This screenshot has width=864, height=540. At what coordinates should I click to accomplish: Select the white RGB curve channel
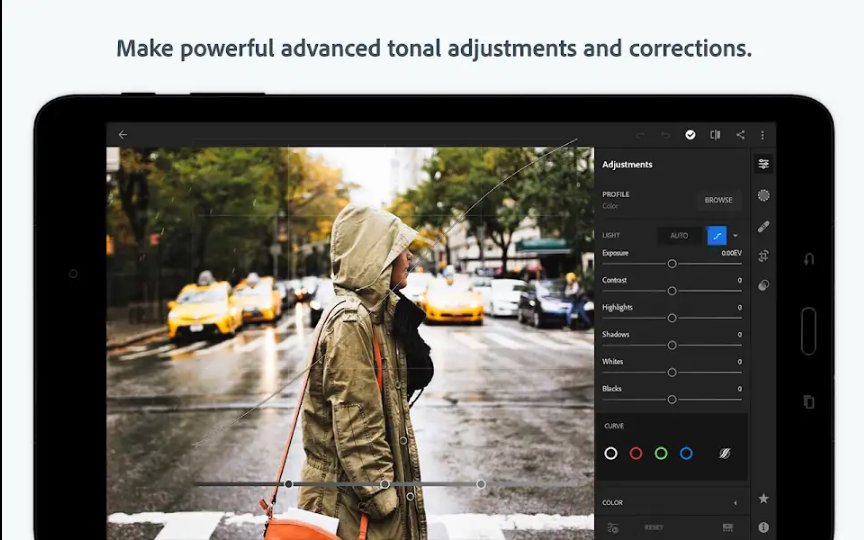point(611,453)
